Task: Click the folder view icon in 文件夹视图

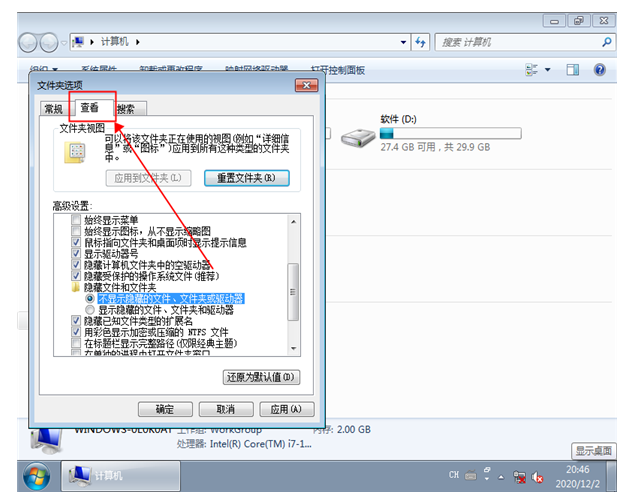Action: [75, 152]
